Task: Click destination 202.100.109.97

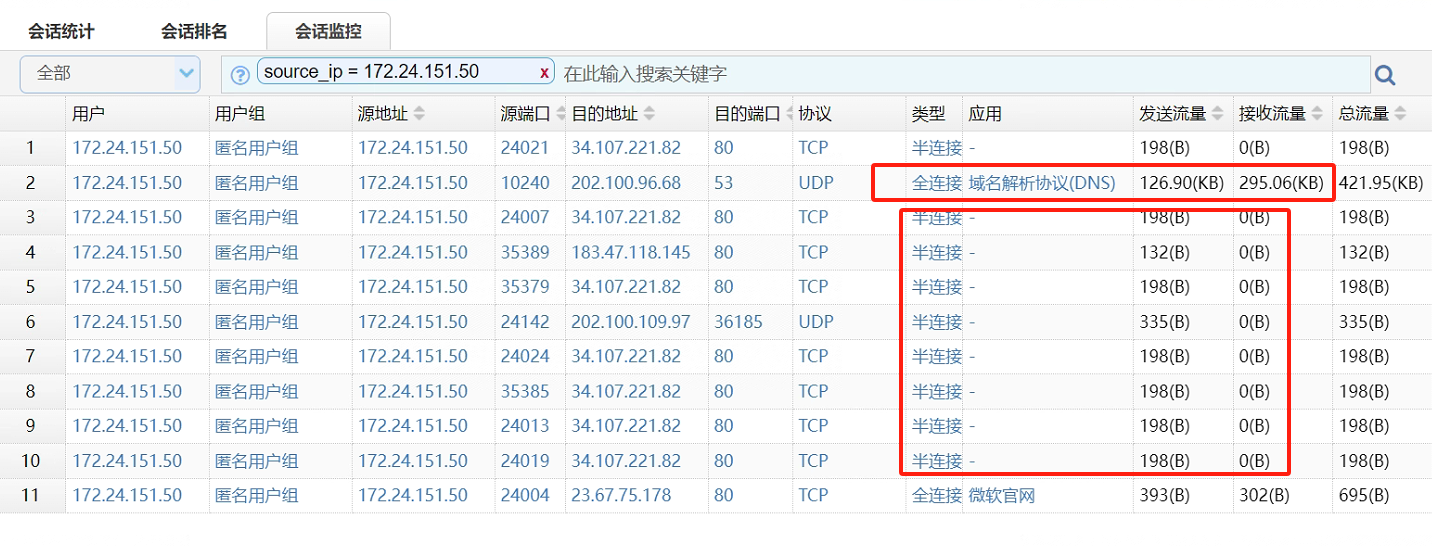Action: pyautogui.click(x=631, y=322)
